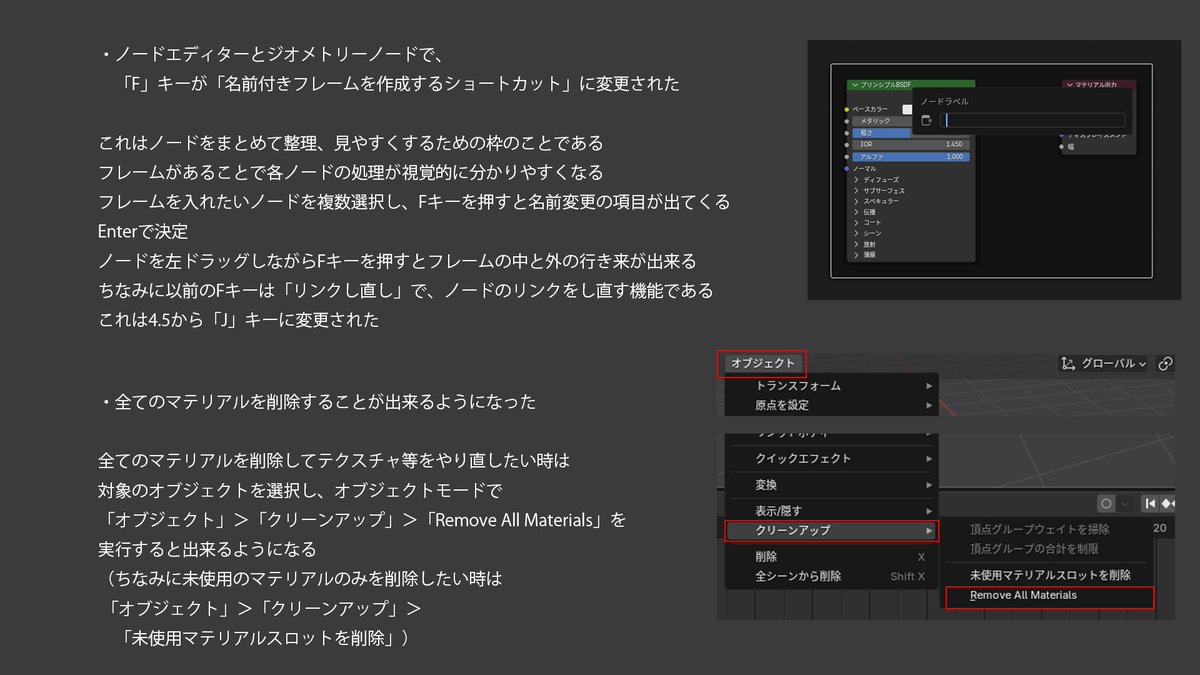
Task: Expand the 薄膜 panel
Action: 857,255
